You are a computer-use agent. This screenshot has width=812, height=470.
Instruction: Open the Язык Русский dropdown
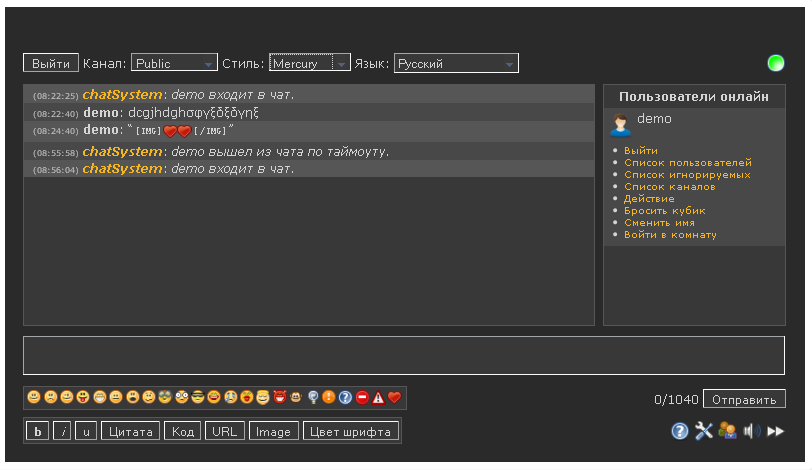pos(456,63)
